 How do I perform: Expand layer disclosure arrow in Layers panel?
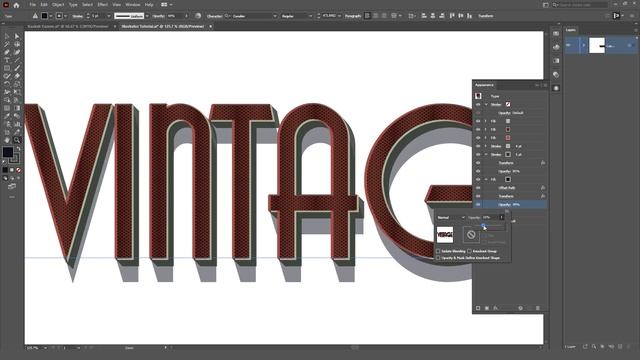pos(584,45)
